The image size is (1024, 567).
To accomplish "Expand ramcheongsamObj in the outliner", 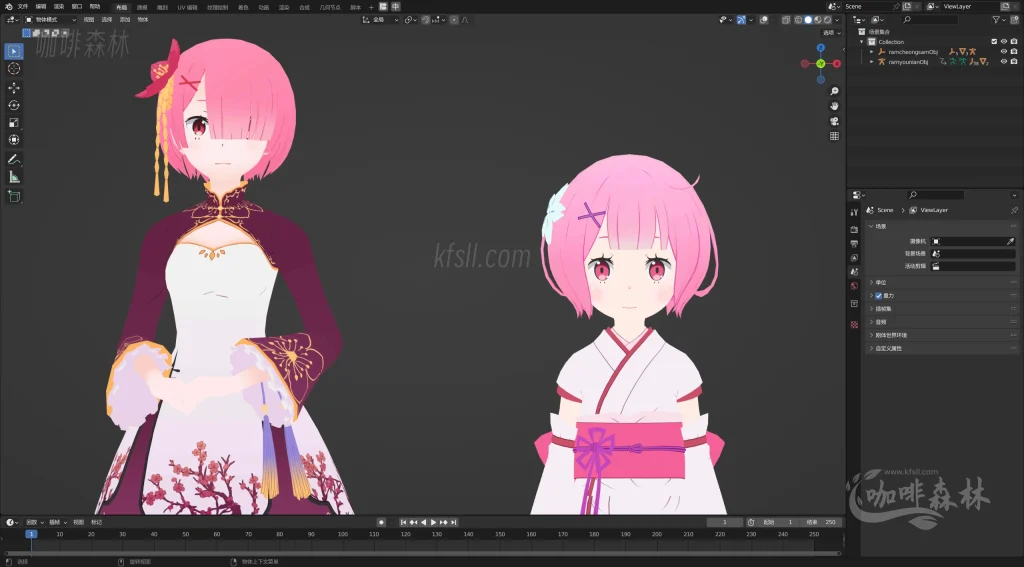I will (x=872, y=52).
